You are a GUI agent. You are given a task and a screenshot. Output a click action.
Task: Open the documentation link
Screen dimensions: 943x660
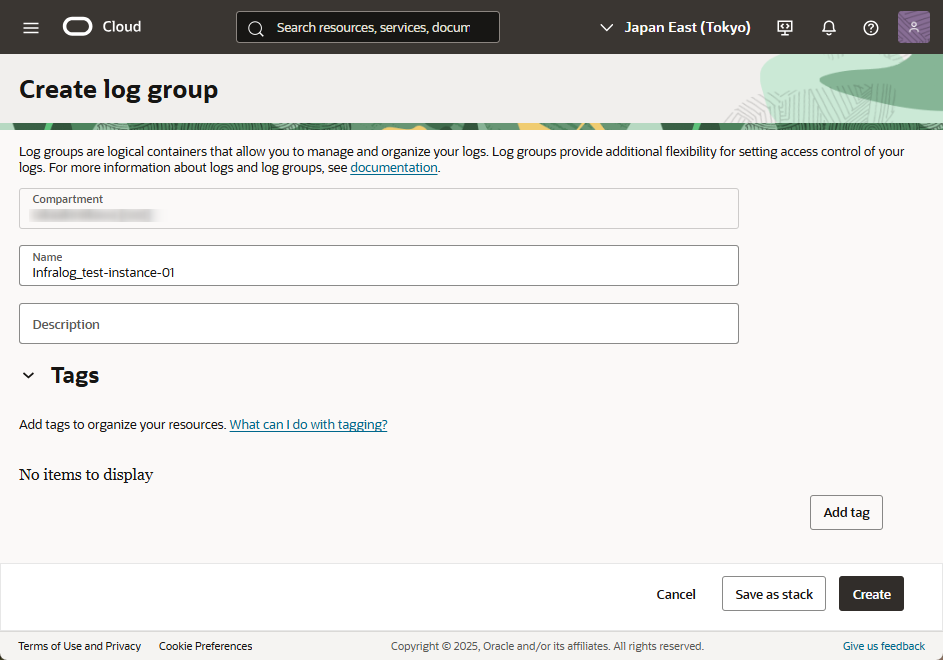coord(394,168)
